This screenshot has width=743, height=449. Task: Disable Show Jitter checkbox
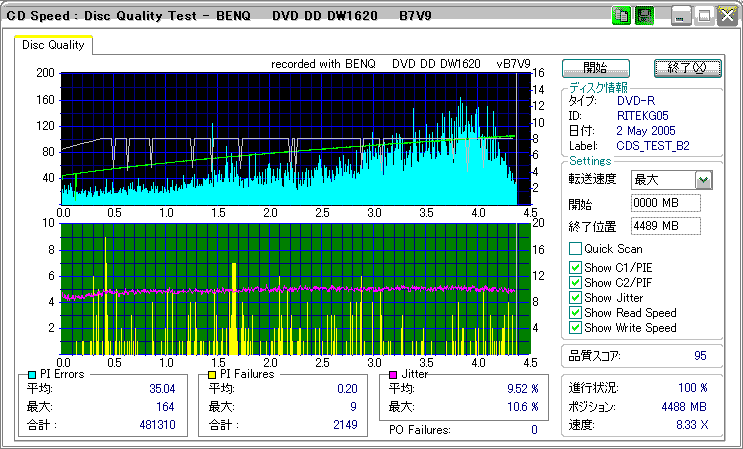pos(575,298)
